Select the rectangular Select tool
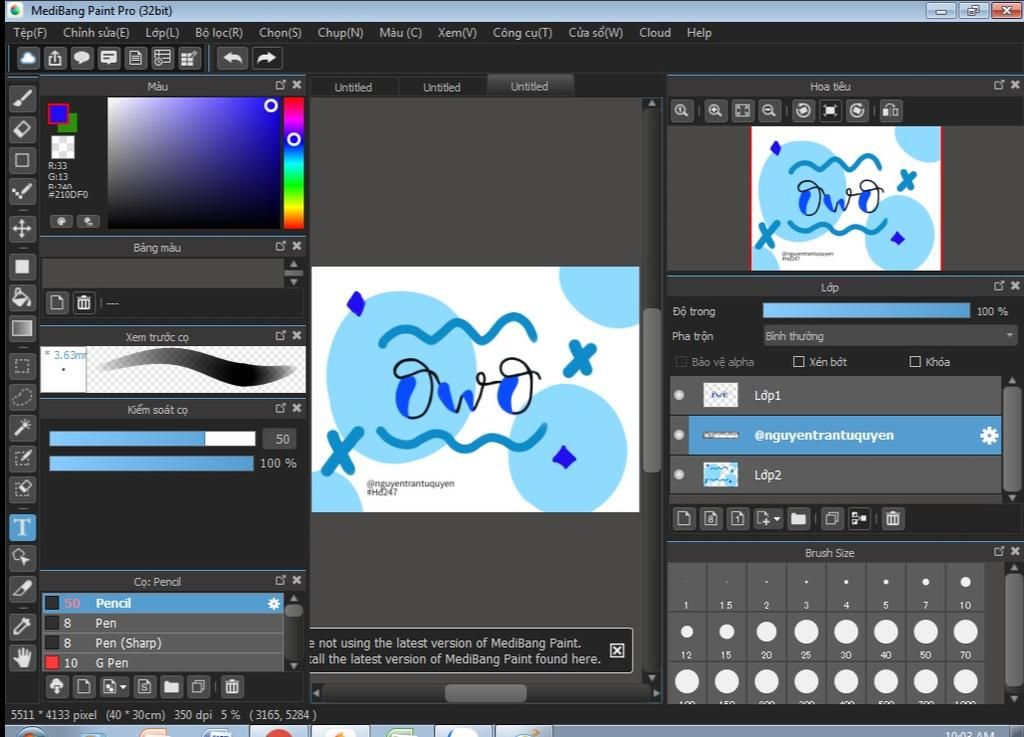Viewport: 1024px width, 737px height. pos(22,366)
